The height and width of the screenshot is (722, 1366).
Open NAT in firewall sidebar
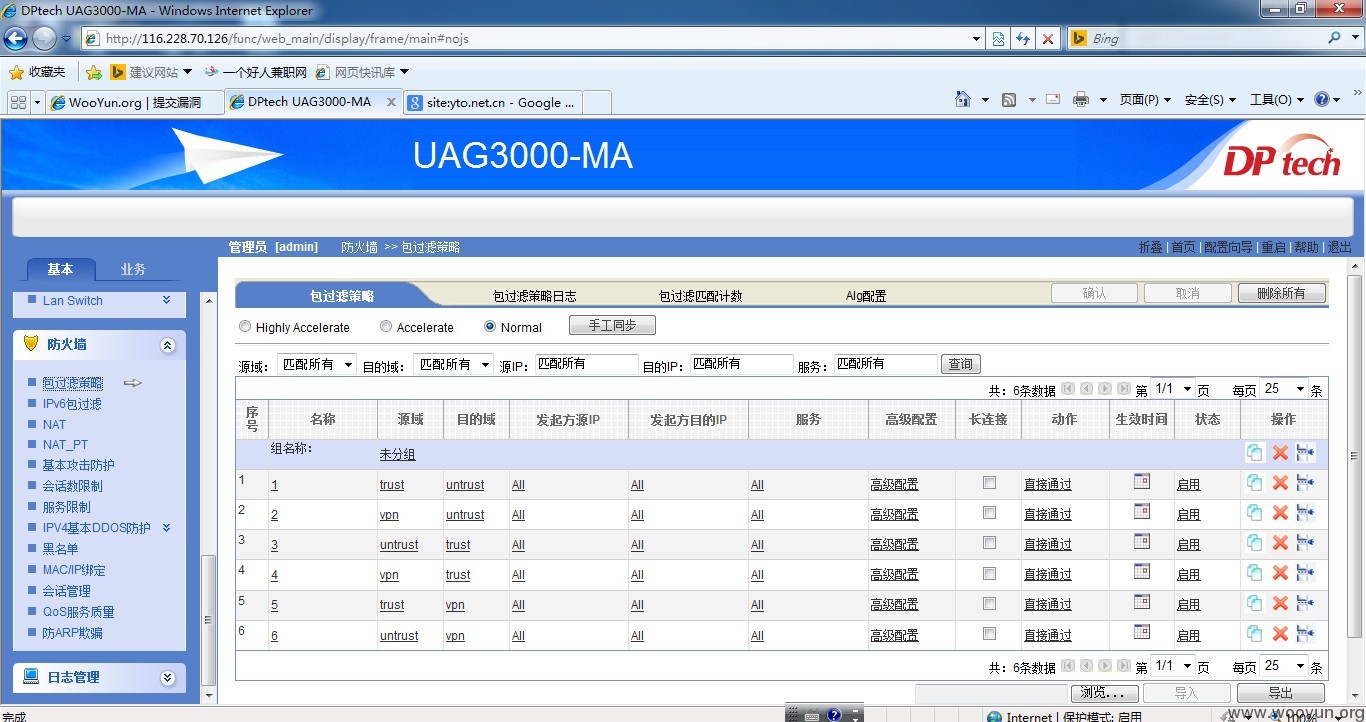(x=55, y=425)
